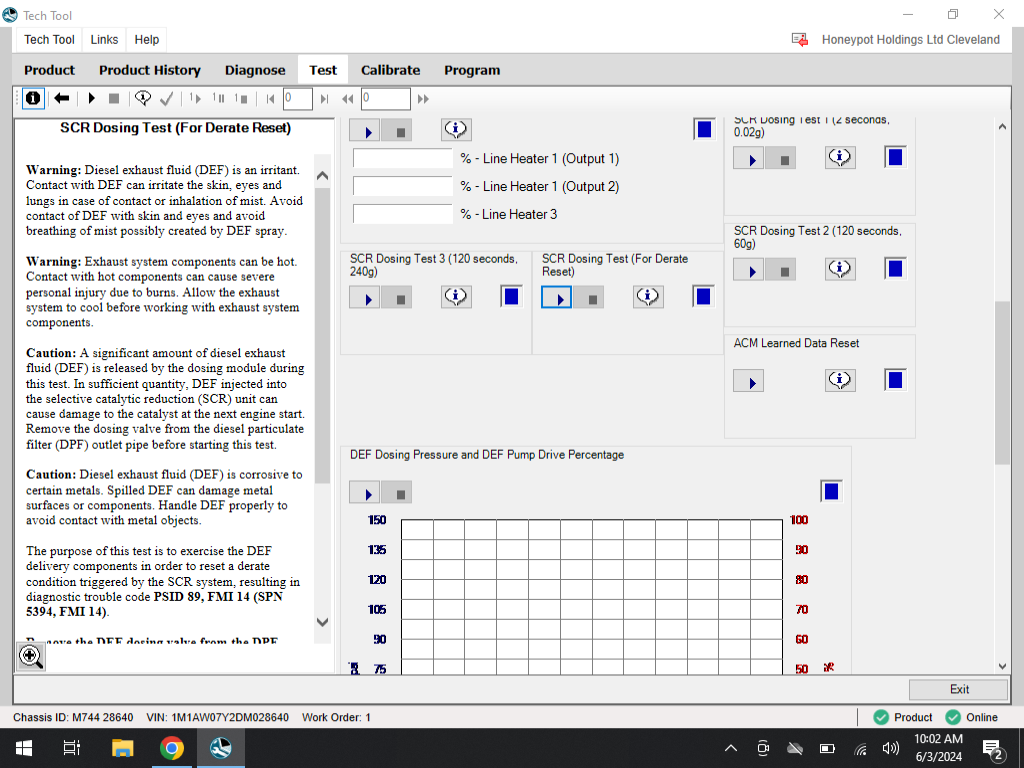The width and height of the screenshot is (1024, 768).
Task: Open info for the Line Heater test
Action: (456, 129)
